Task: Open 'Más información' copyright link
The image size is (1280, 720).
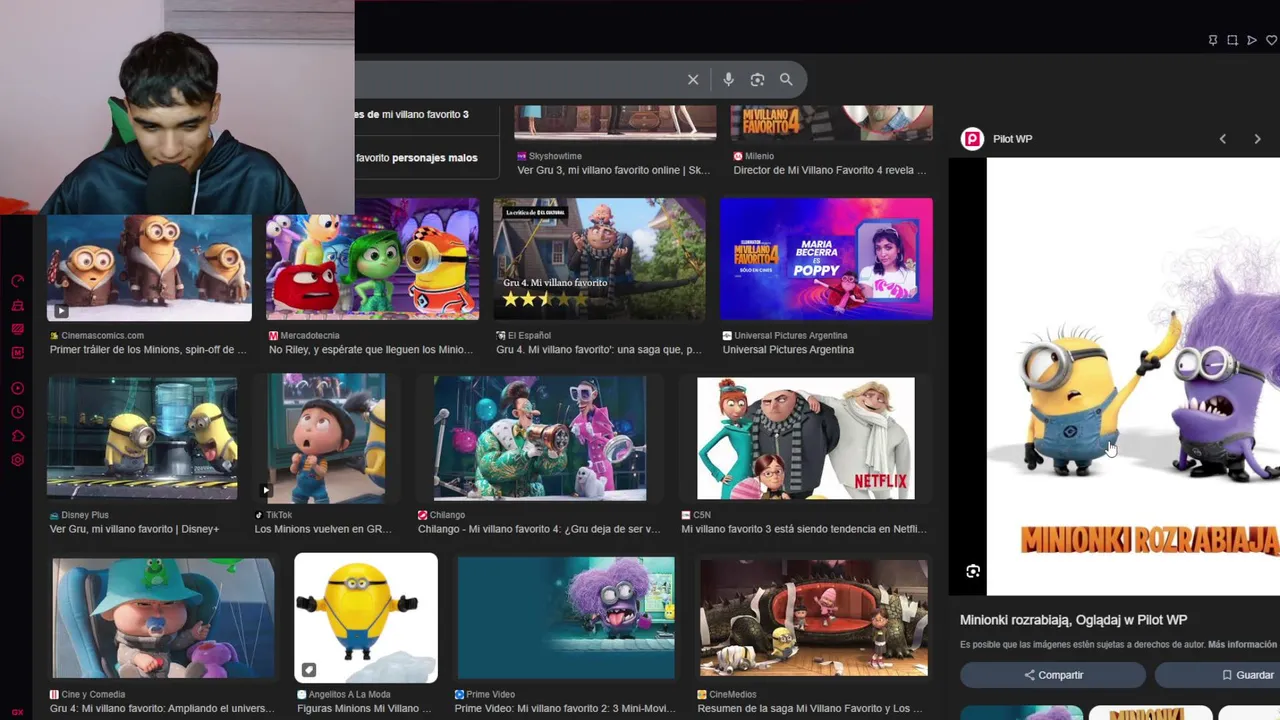Action: [x=1242, y=645]
